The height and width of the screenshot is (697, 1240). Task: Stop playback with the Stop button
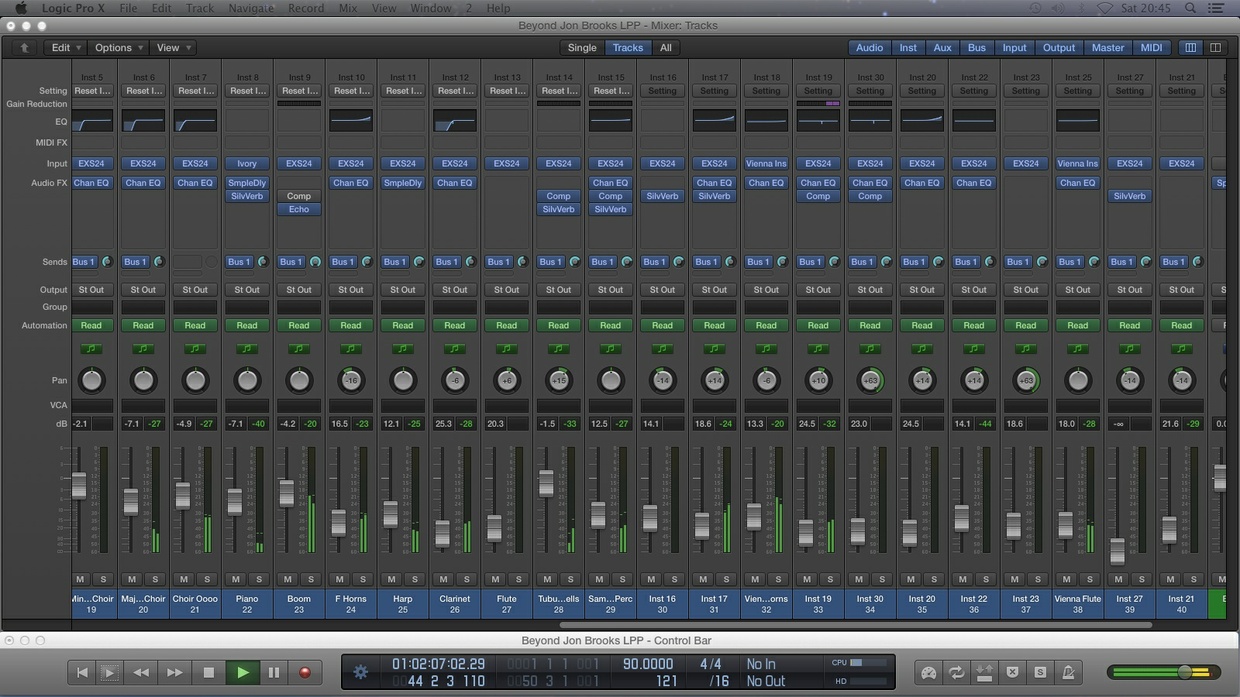pyautogui.click(x=209, y=673)
